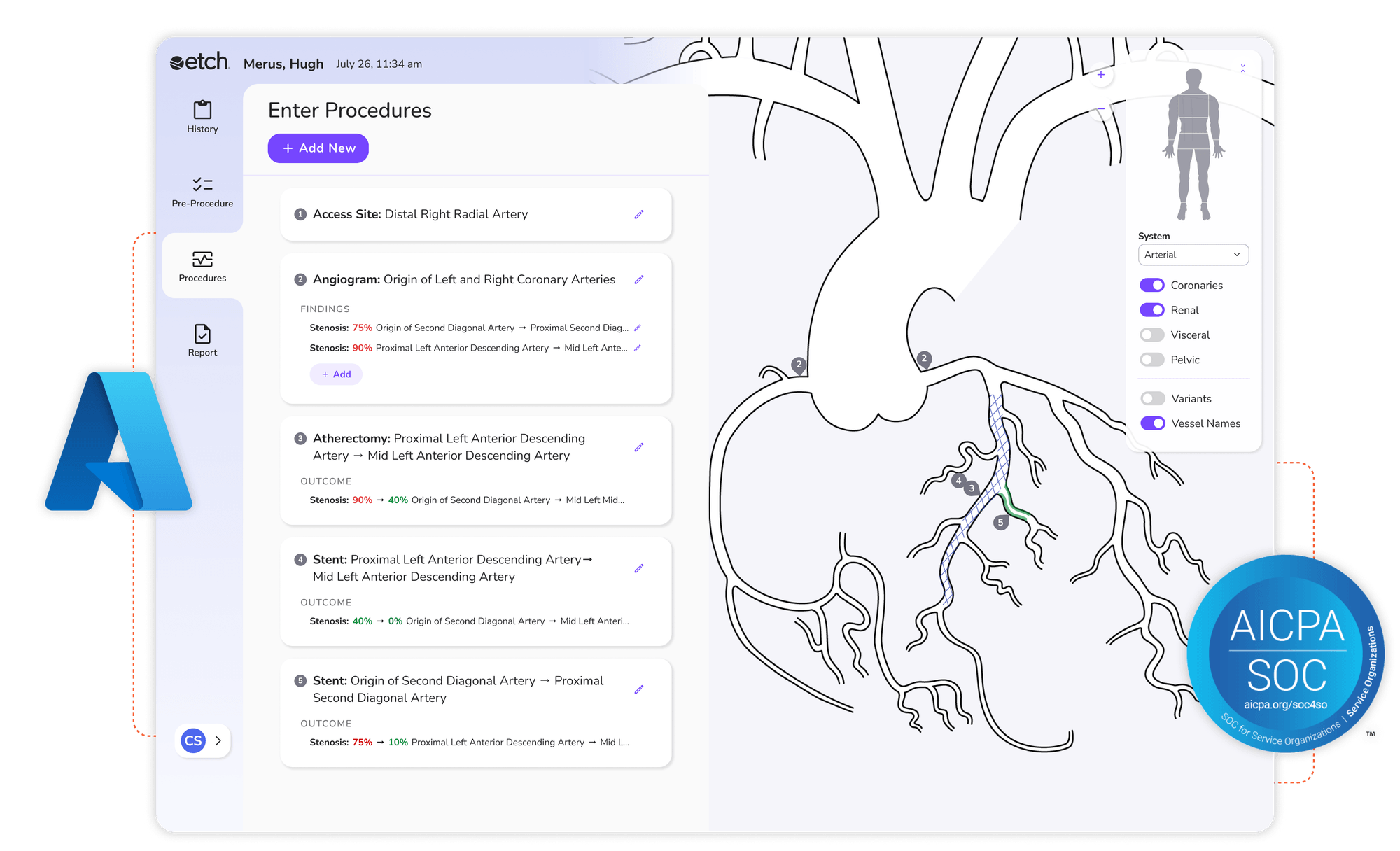Click the patient name Merus, Hugh
1400x851 pixels.
pos(283,64)
